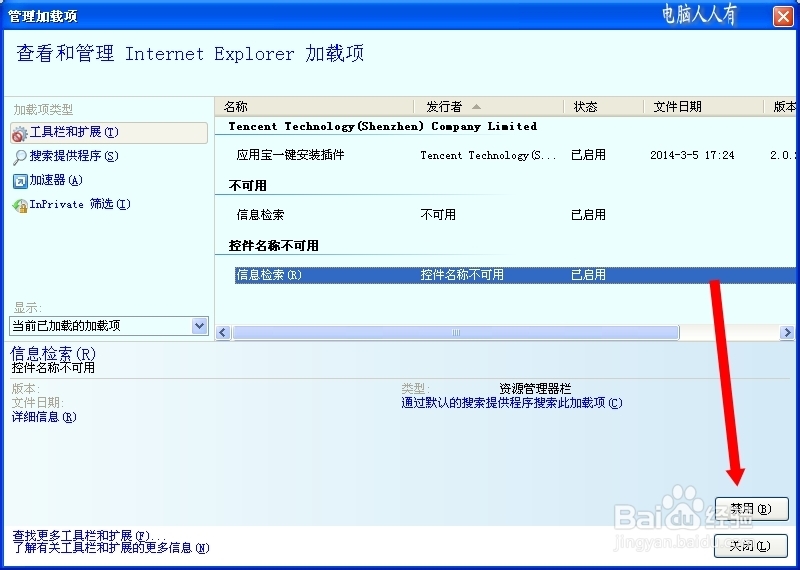This screenshot has height=570, width=800.
Task: Open 了解有关工具栏和扩展的更多信息(N) link
Action: (111, 548)
